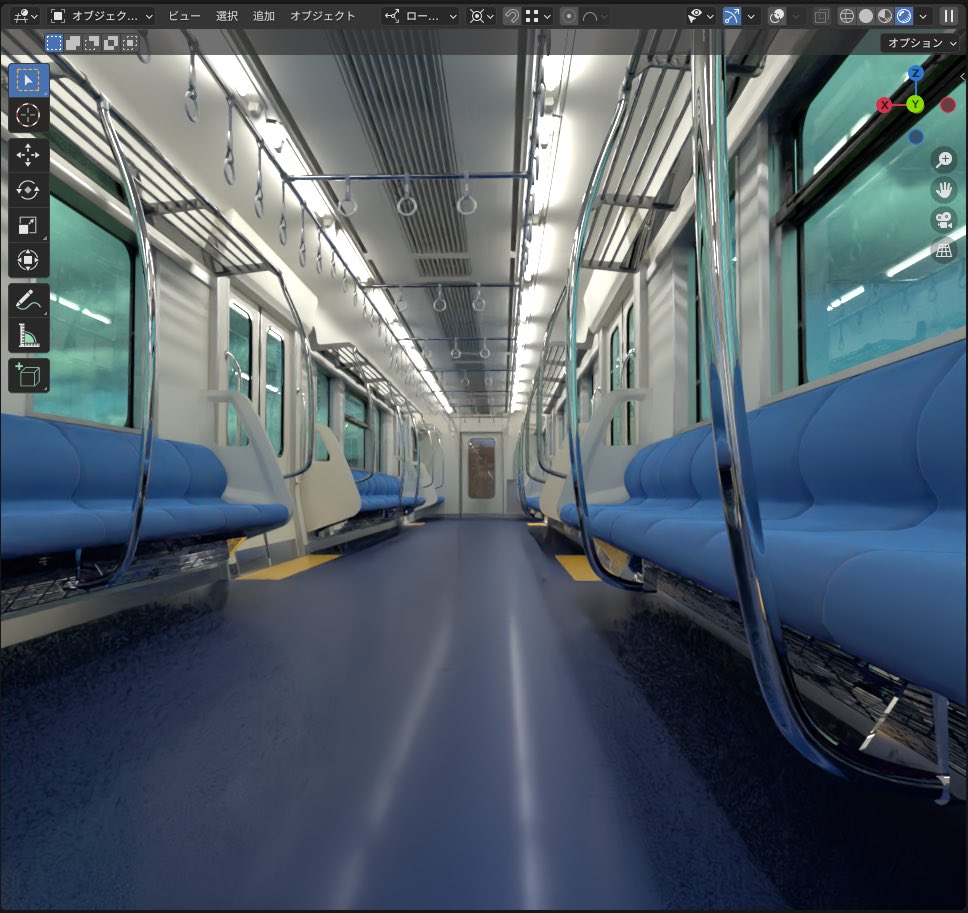This screenshot has height=913, width=968.
Task: Select the Select Box tool
Action: tap(28, 80)
